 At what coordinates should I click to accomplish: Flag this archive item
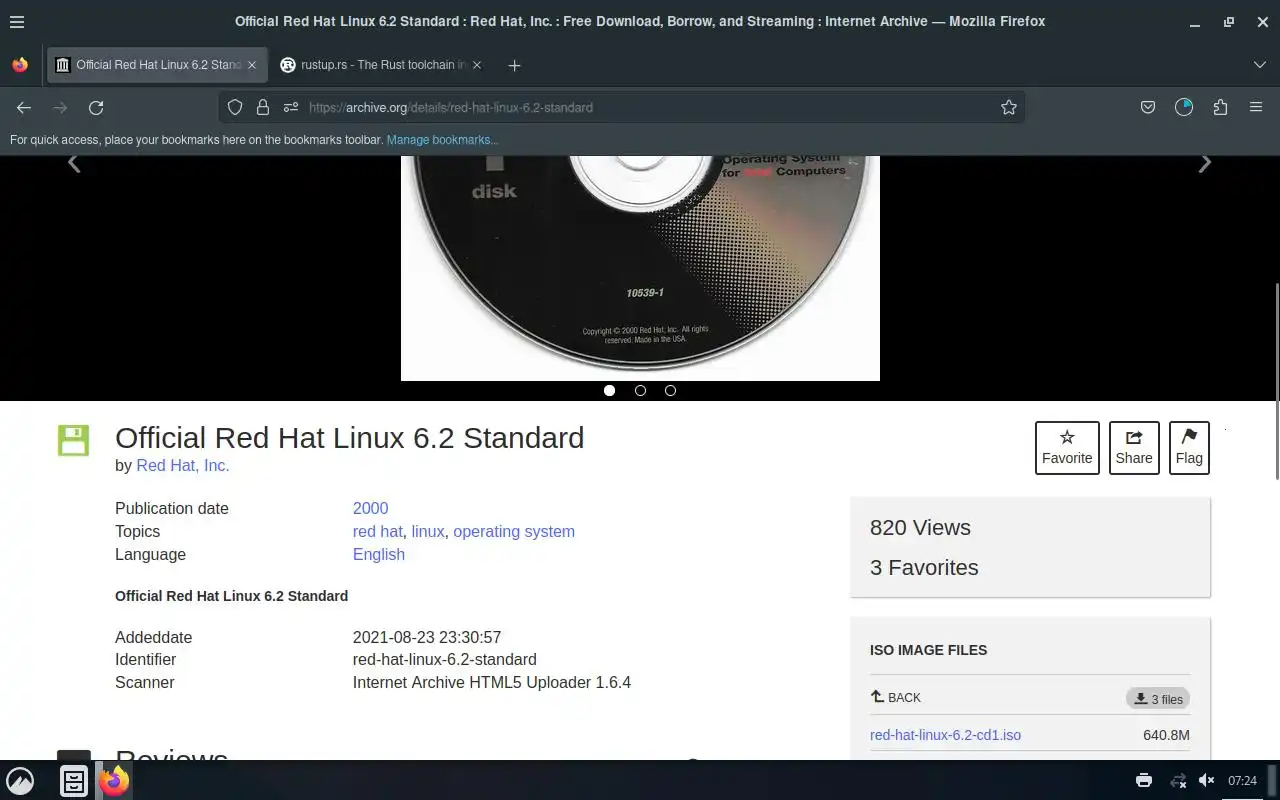coord(1189,447)
